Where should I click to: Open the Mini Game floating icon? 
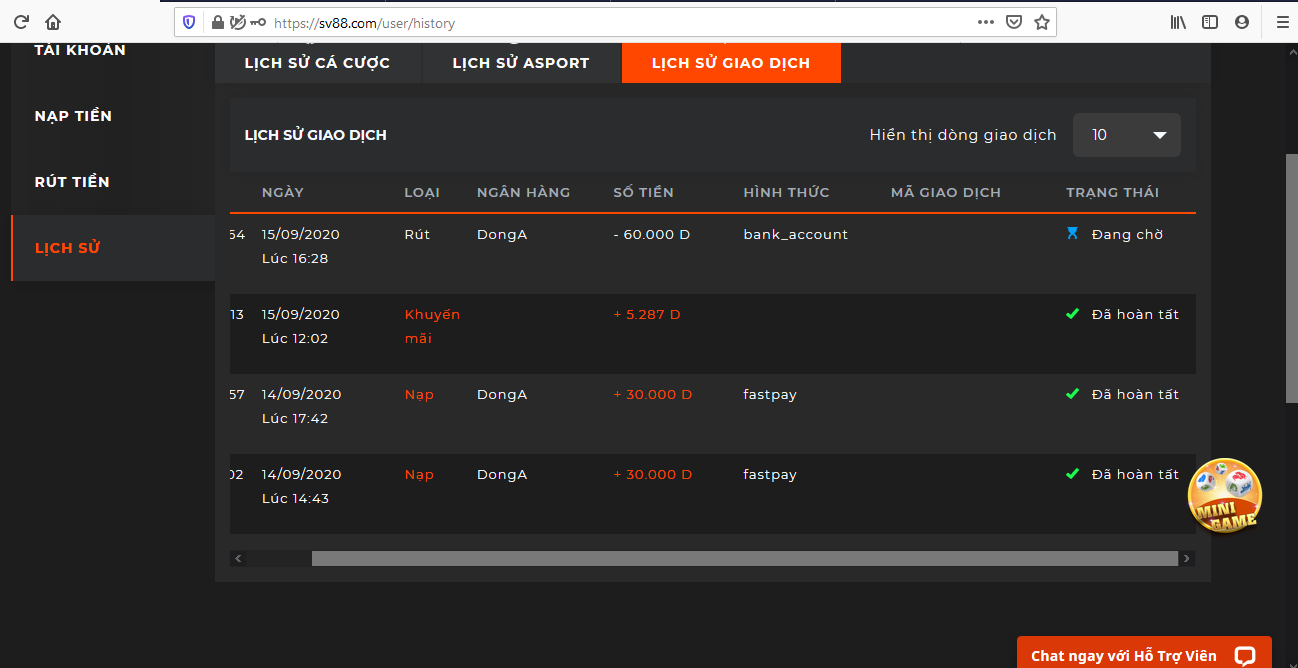point(1224,496)
